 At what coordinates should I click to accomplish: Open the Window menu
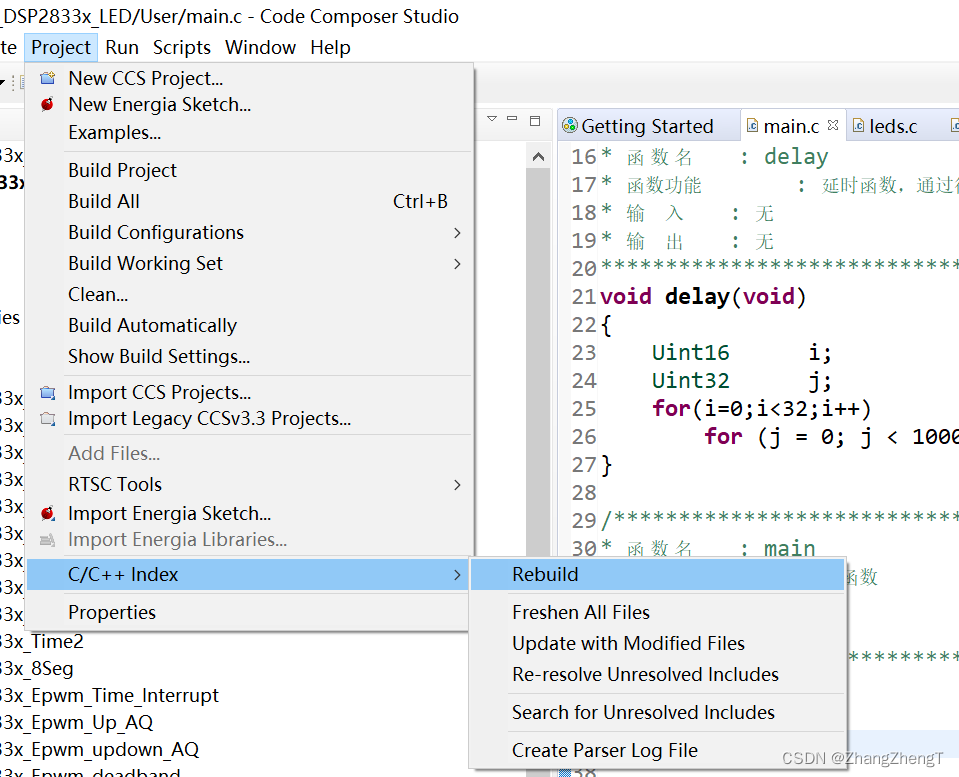click(x=260, y=47)
